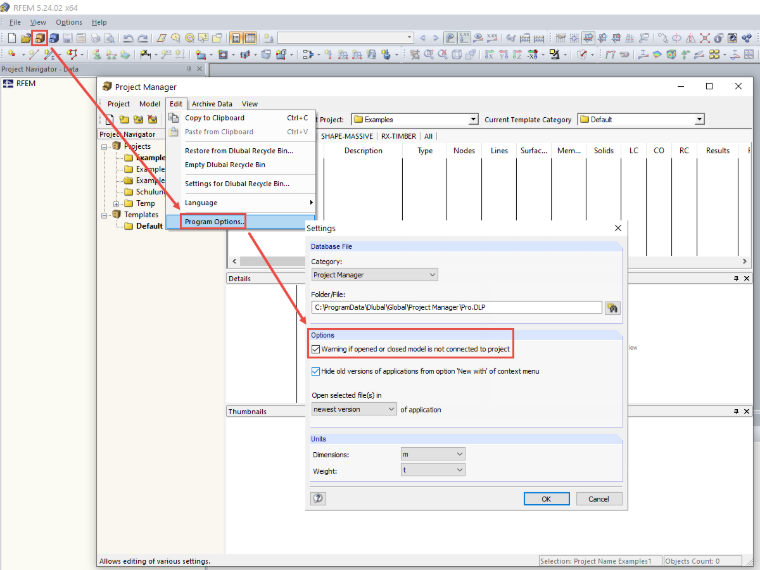Image resolution: width=760 pixels, height=570 pixels.
Task: Click the Open file folder icon in RFEM toolbar
Action: tap(26, 38)
